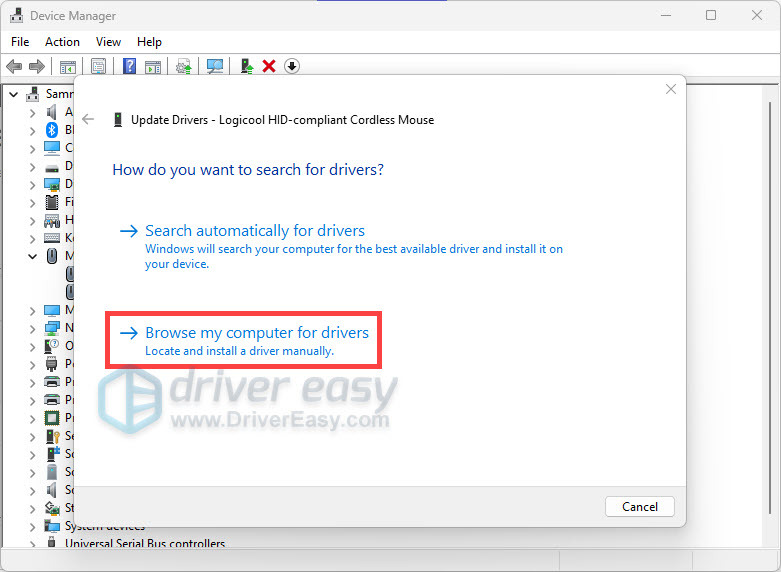
Task: Select Search automatically for drivers
Action: 254,231
